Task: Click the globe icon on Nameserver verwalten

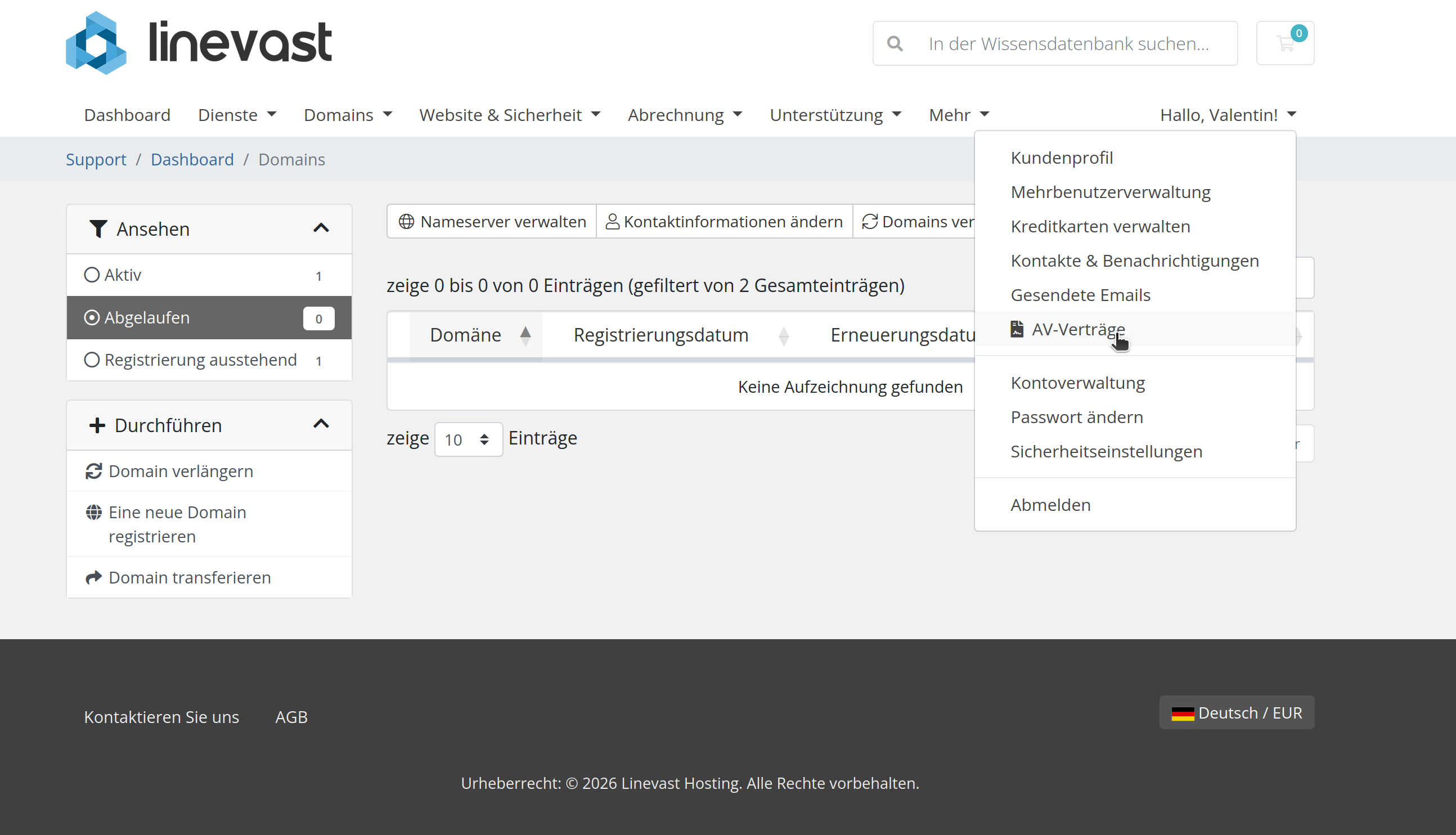Action: [406, 221]
